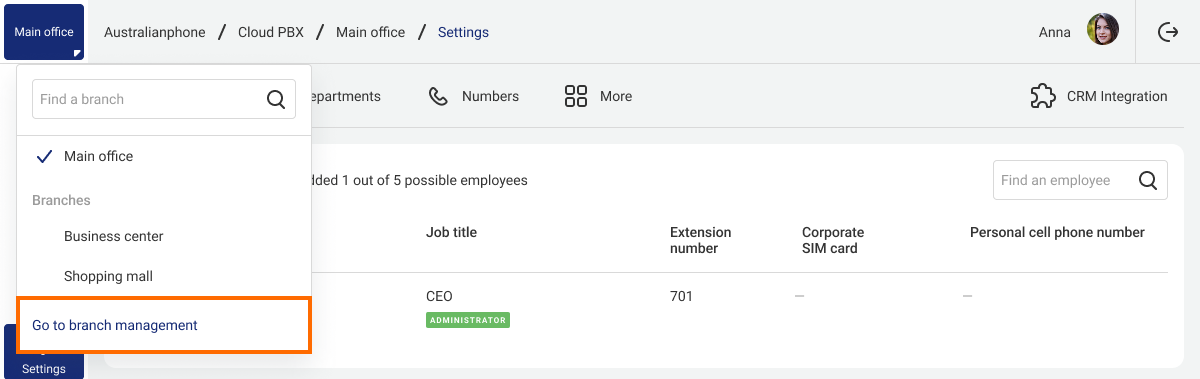
Task: Choose Shopping mall branch
Action: 108,276
